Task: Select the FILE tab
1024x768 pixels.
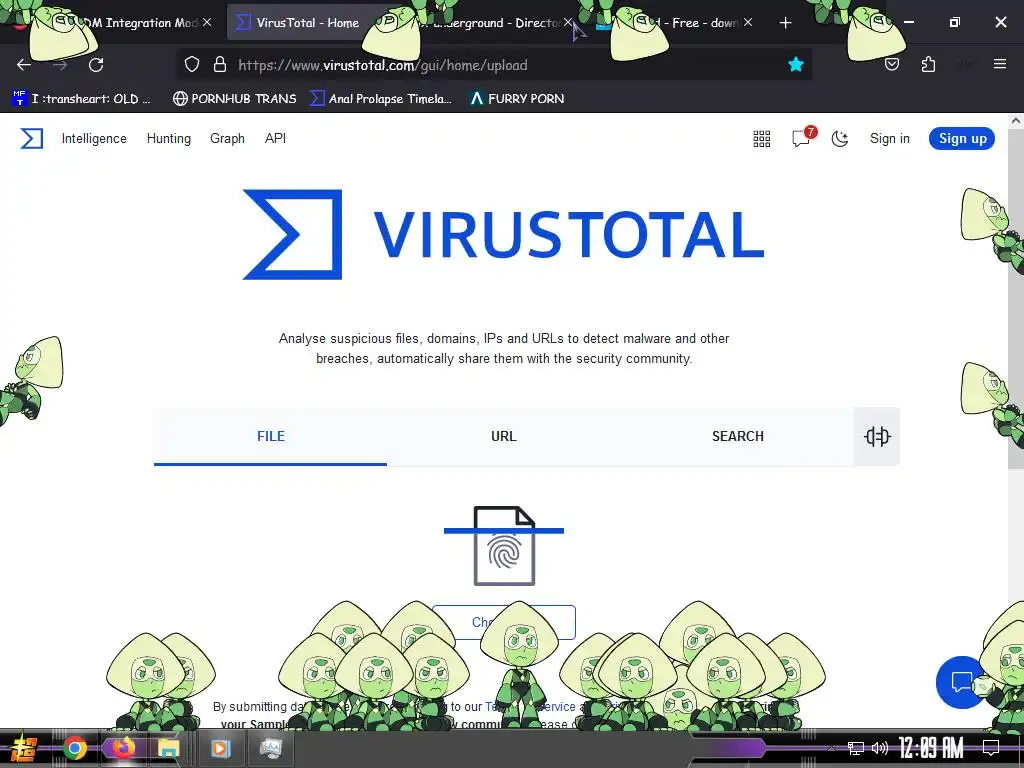Action: coord(270,436)
